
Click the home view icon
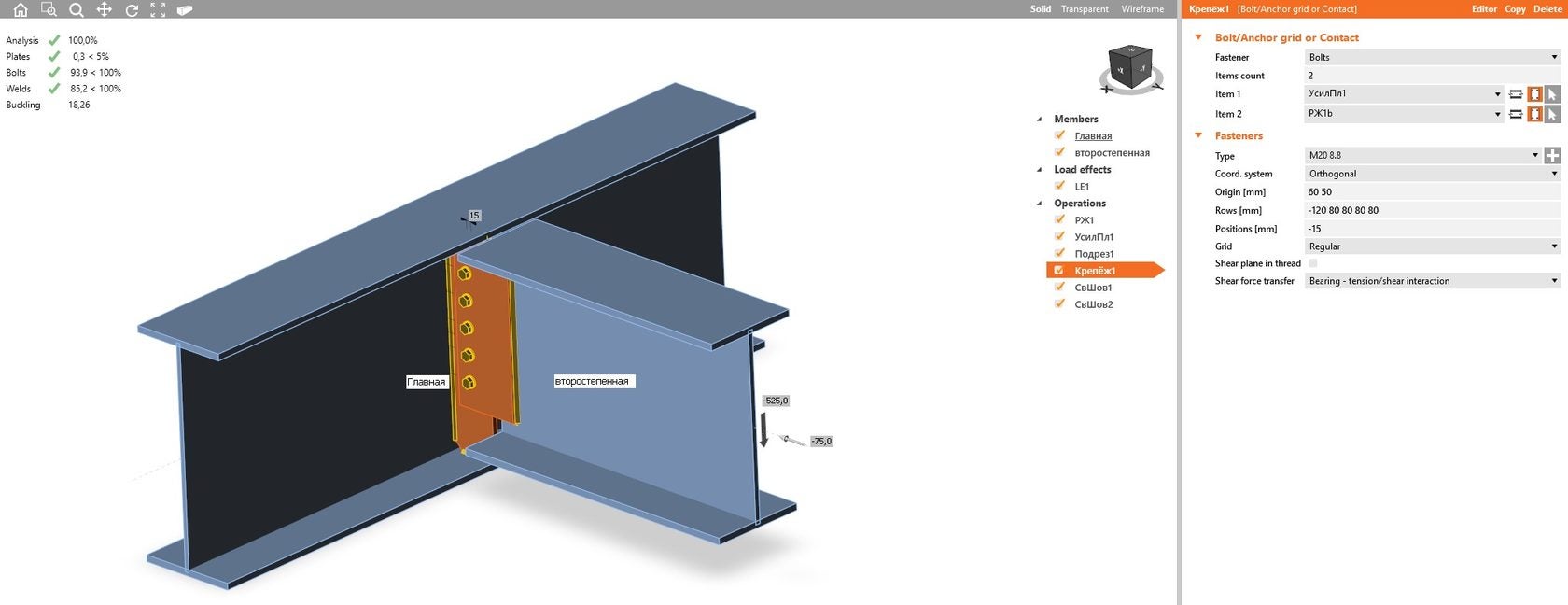pos(21,9)
